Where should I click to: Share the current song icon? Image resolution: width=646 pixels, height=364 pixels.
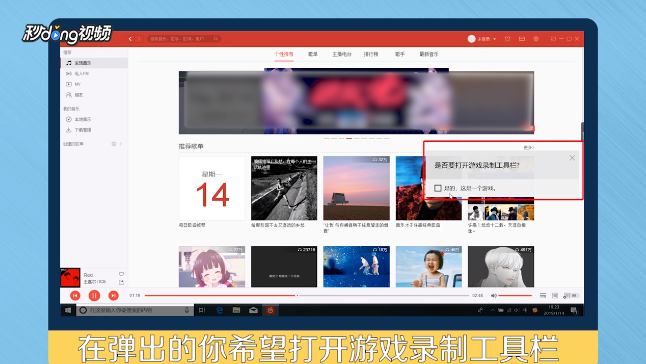(x=122, y=282)
